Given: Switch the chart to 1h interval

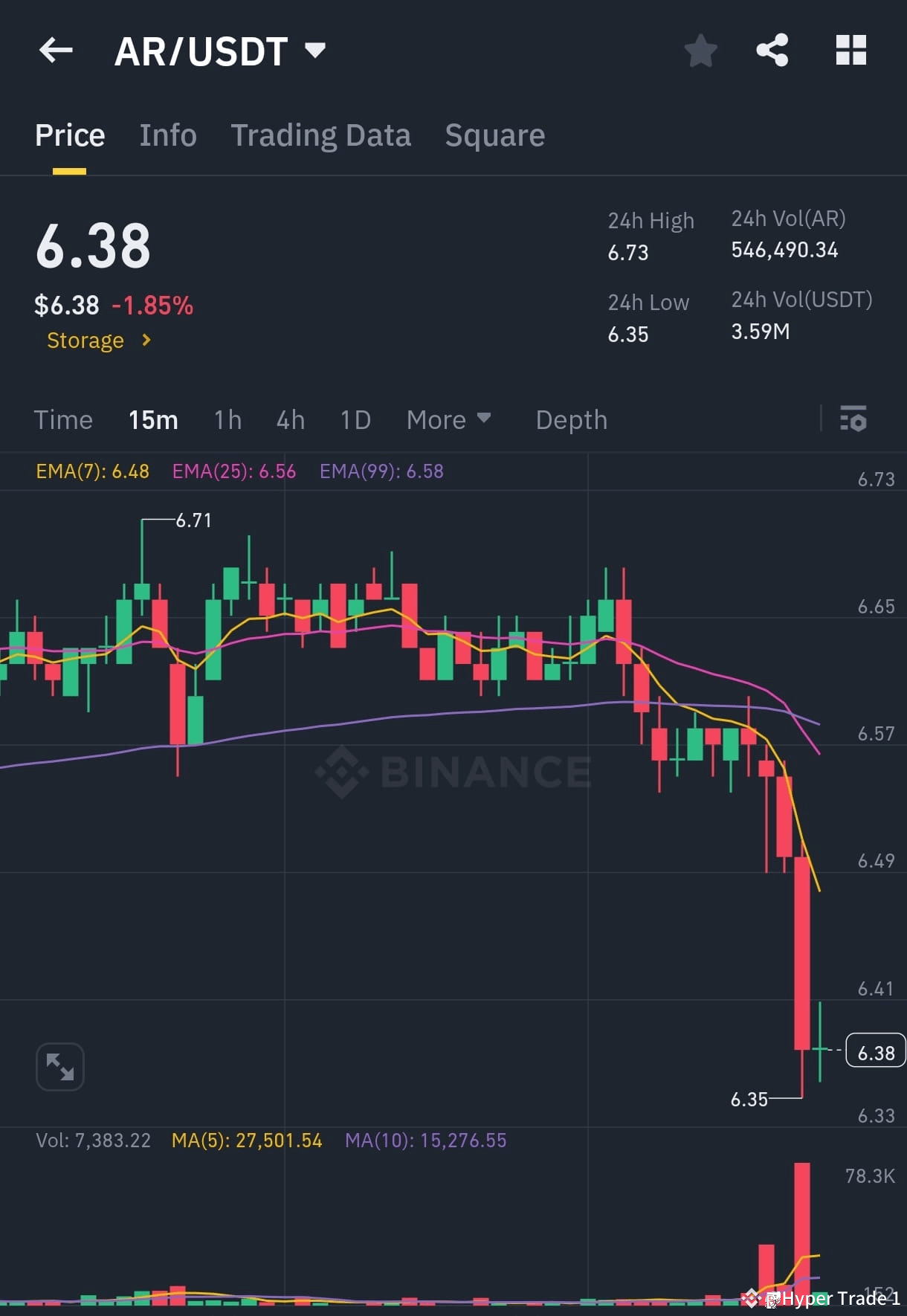Looking at the screenshot, I should point(227,419).
